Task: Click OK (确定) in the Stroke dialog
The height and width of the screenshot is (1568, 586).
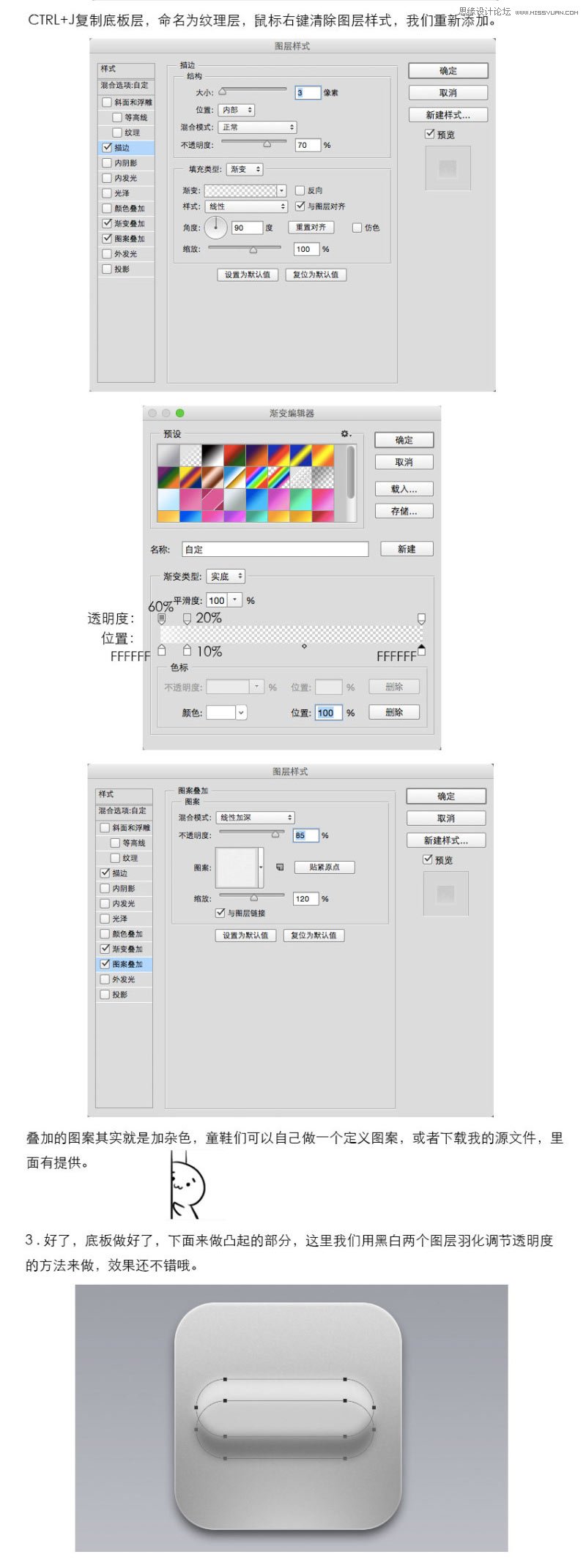Action: (x=448, y=71)
